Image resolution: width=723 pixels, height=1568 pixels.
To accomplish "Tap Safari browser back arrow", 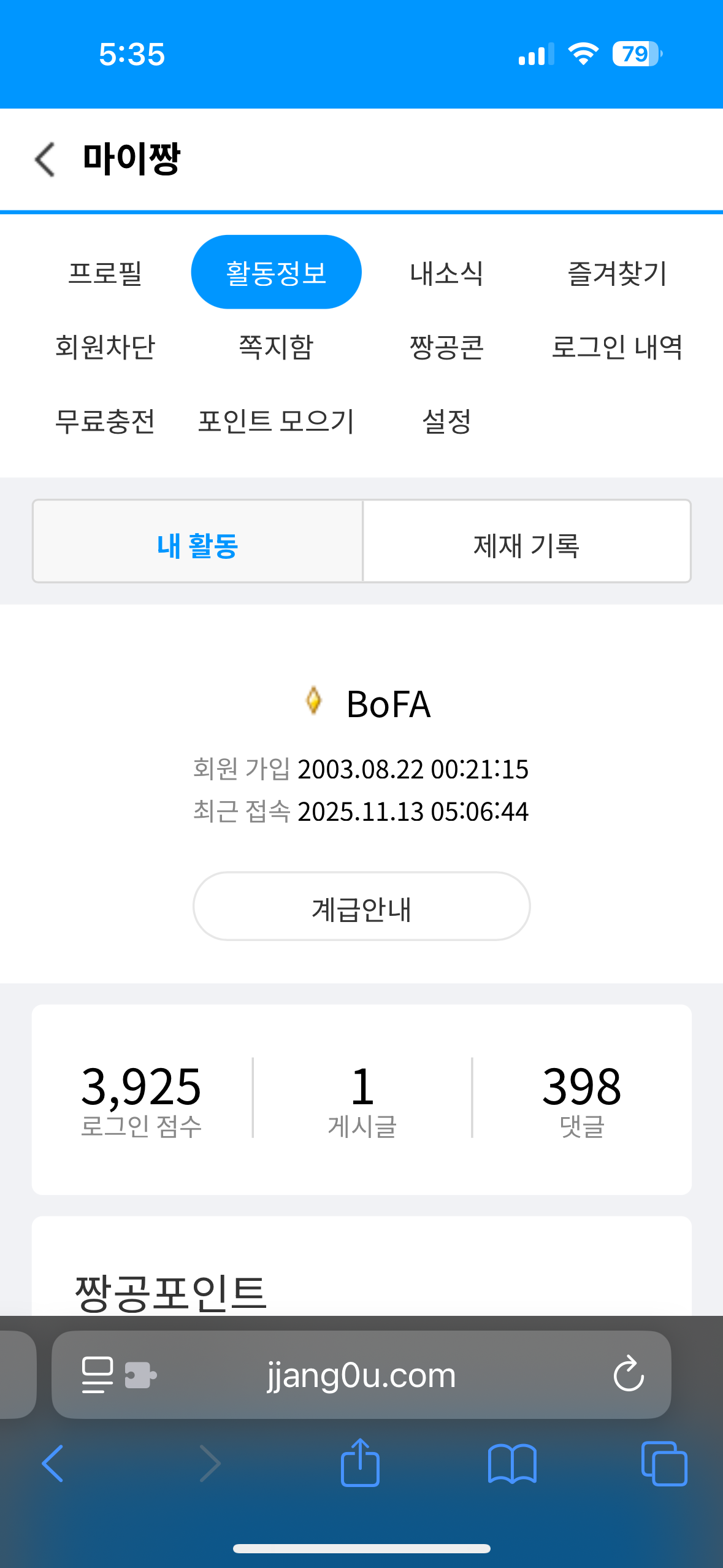I will [53, 1464].
